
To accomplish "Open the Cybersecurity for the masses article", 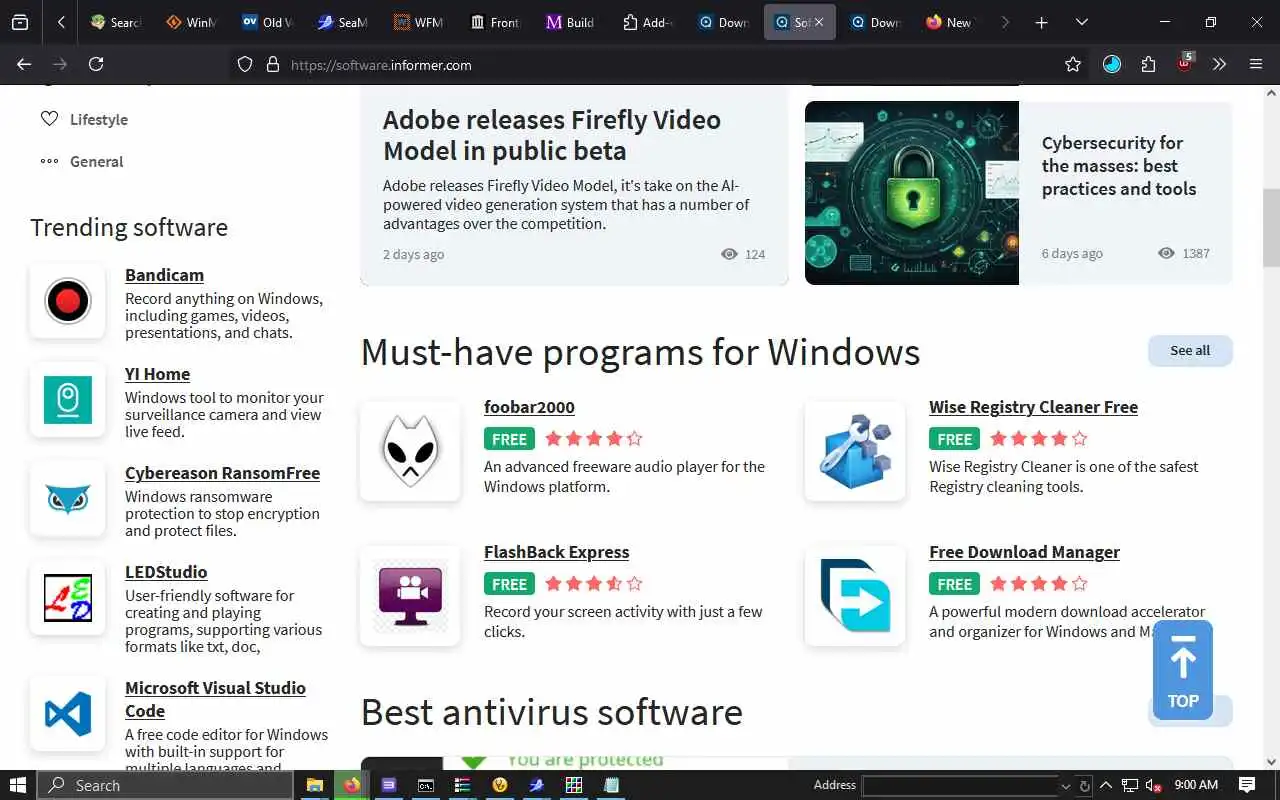I will pos(1119,166).
